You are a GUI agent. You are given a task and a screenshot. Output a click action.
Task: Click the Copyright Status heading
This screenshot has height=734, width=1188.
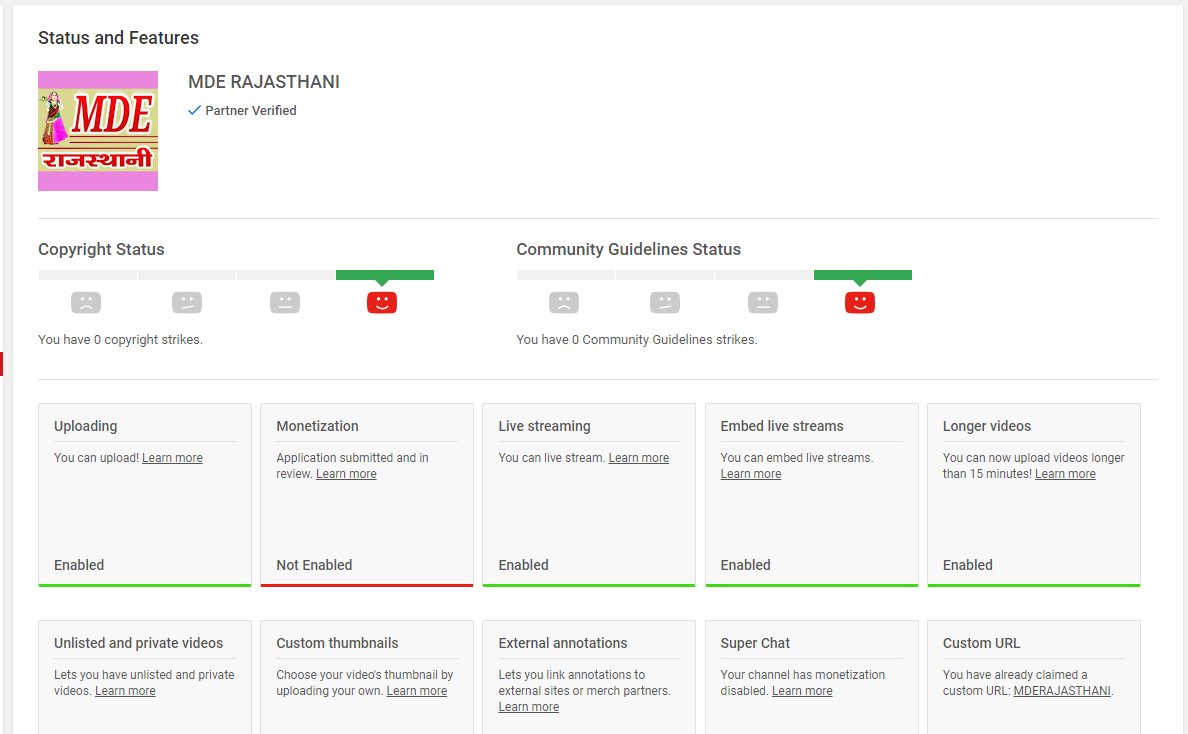(102, 249)
